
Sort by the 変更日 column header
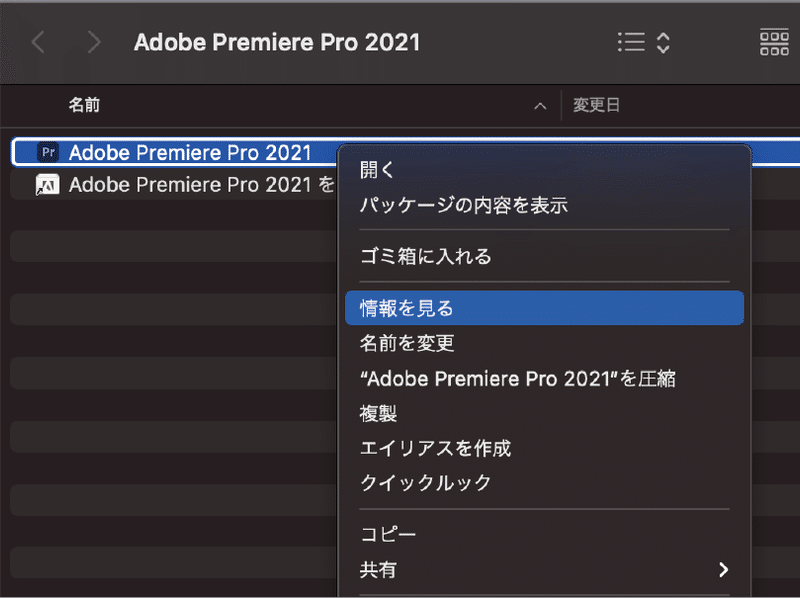pyautogui.click(x=596, y=105)
